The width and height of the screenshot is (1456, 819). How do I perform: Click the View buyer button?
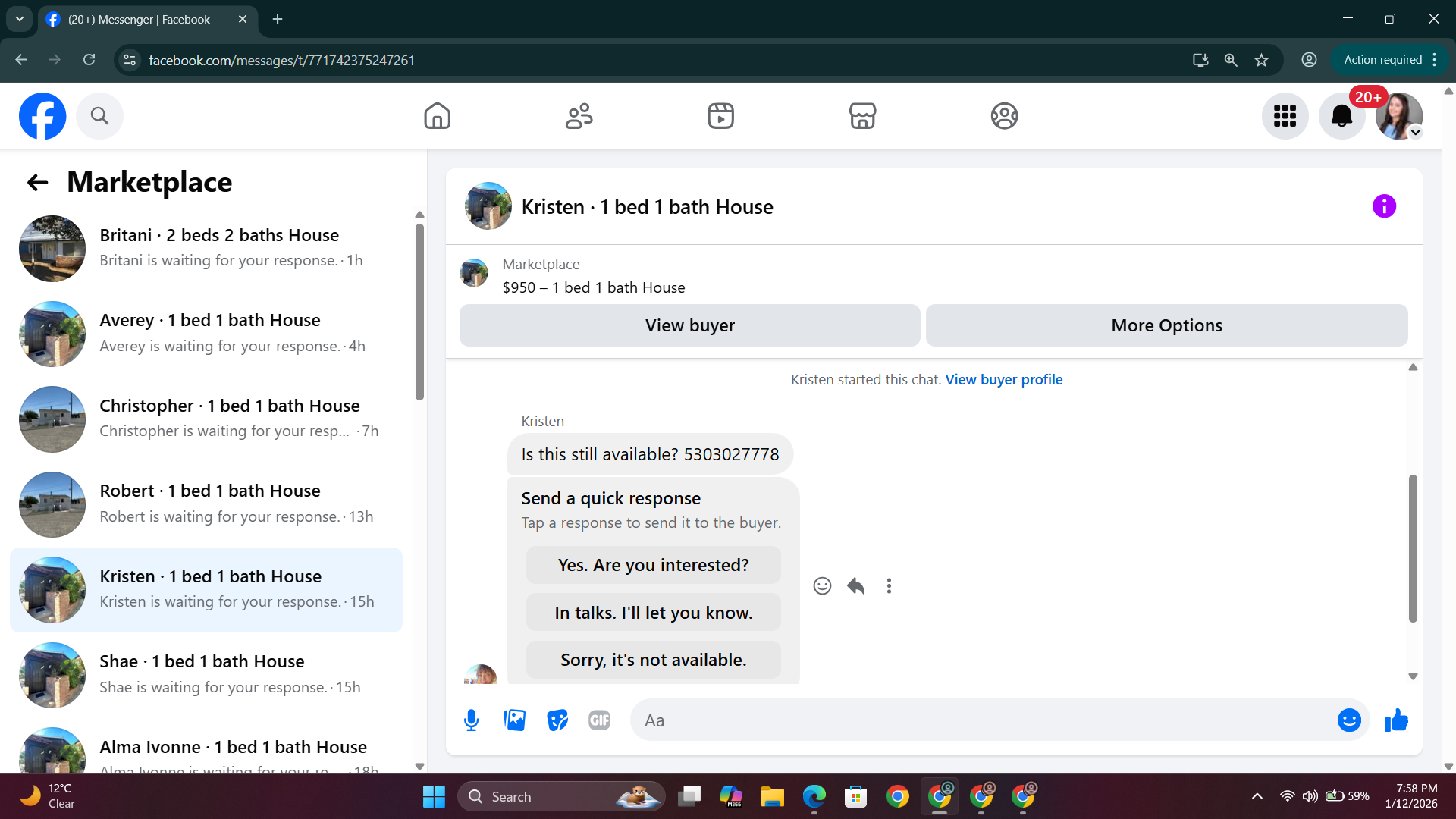[x=689, y=325]
